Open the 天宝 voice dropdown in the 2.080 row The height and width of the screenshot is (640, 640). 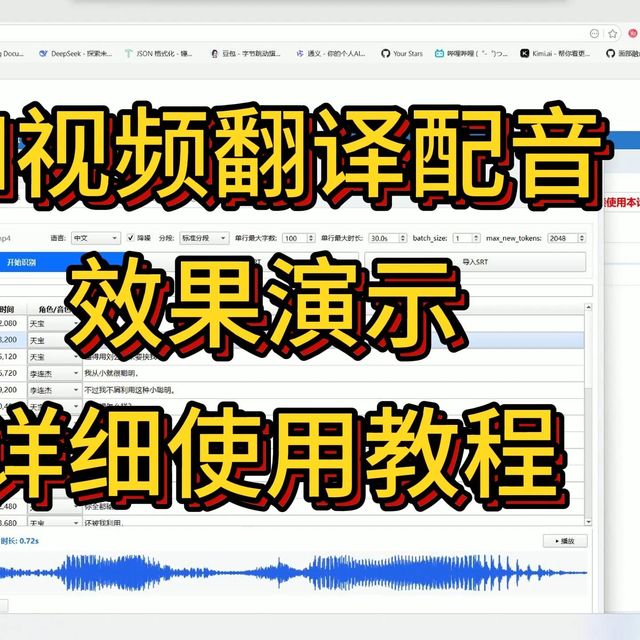click(55, 324)
